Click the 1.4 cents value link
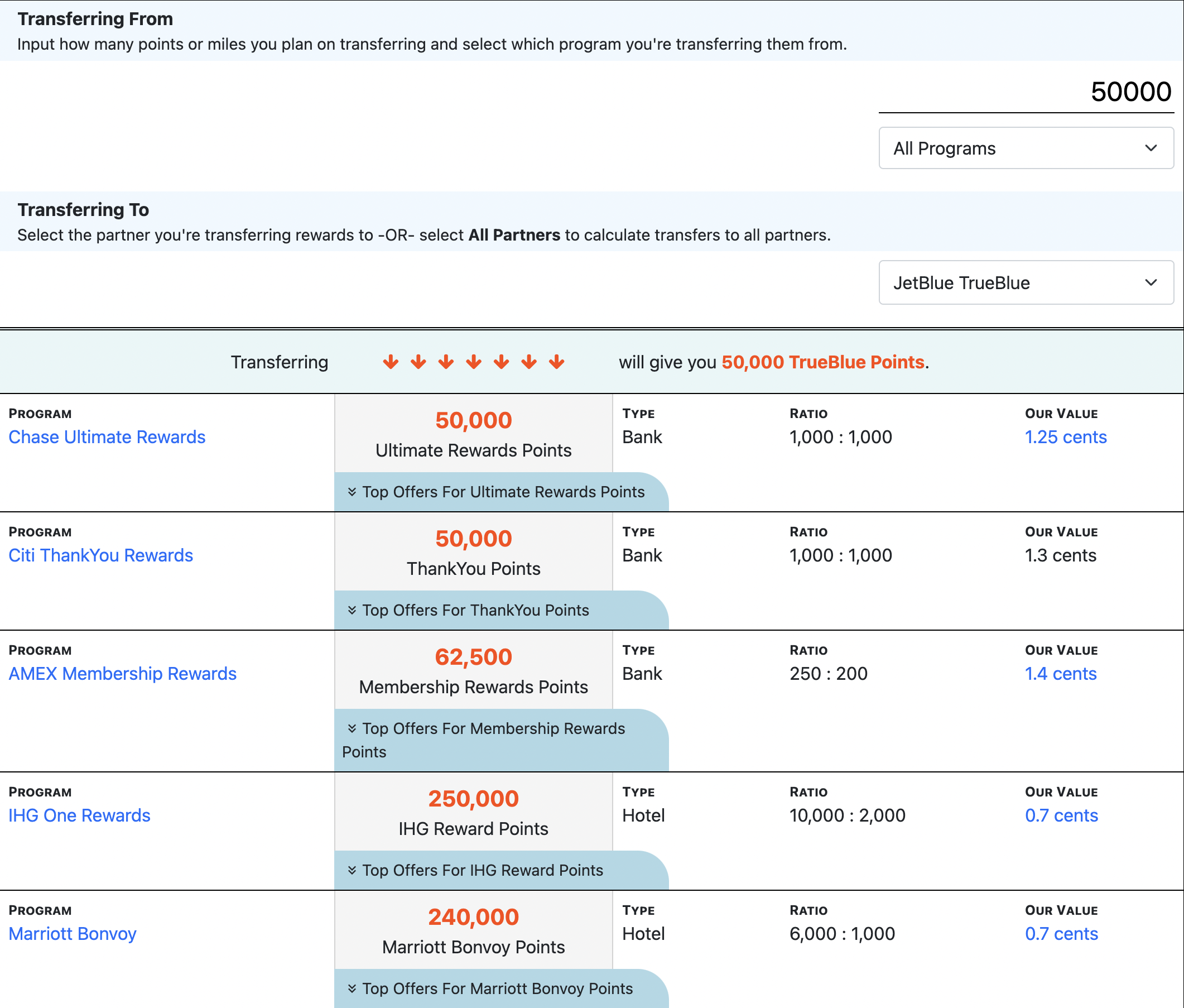Viewport: 1184px width, 1008px height. [1061, 674]
